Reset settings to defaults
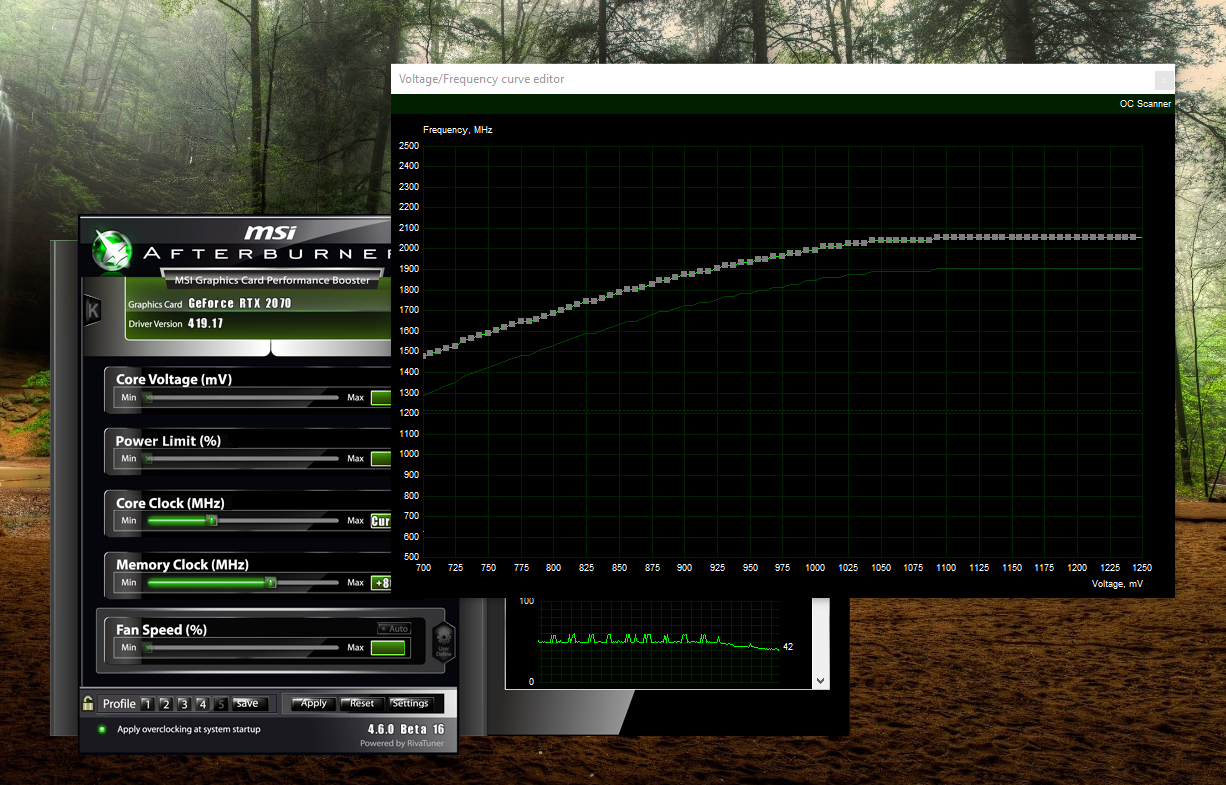The height and width of the screenshot is (785, 1226). point(362,703)
